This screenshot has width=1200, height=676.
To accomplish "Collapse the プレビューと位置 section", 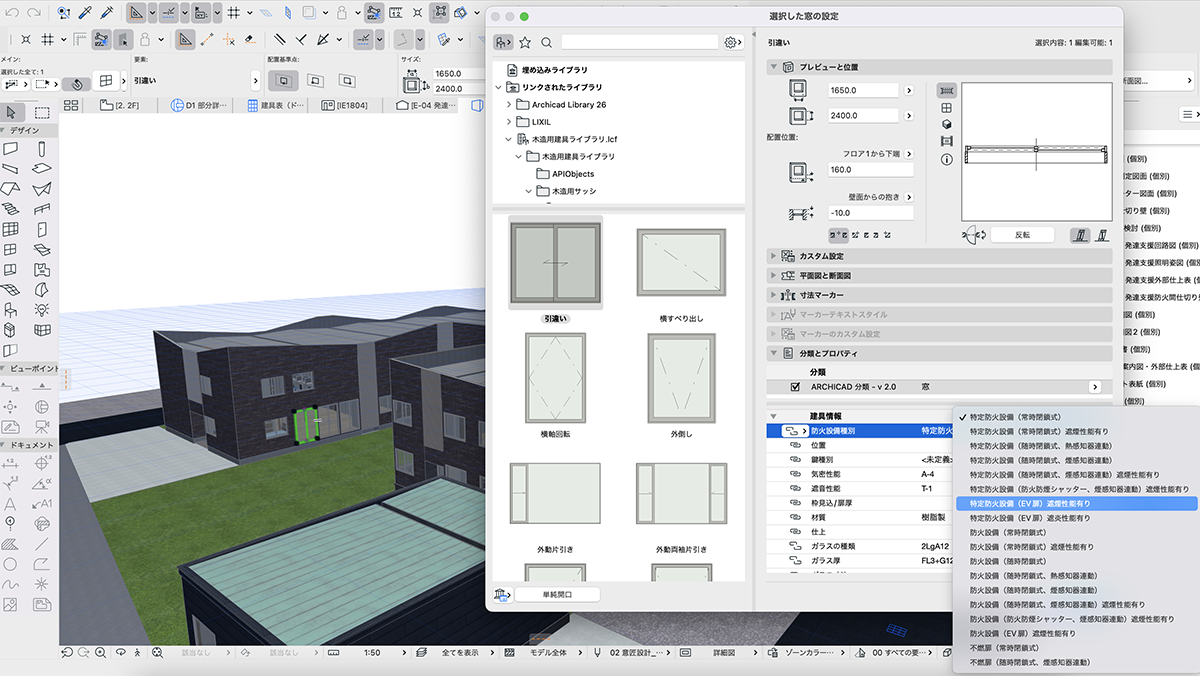I will coord(773,67).
